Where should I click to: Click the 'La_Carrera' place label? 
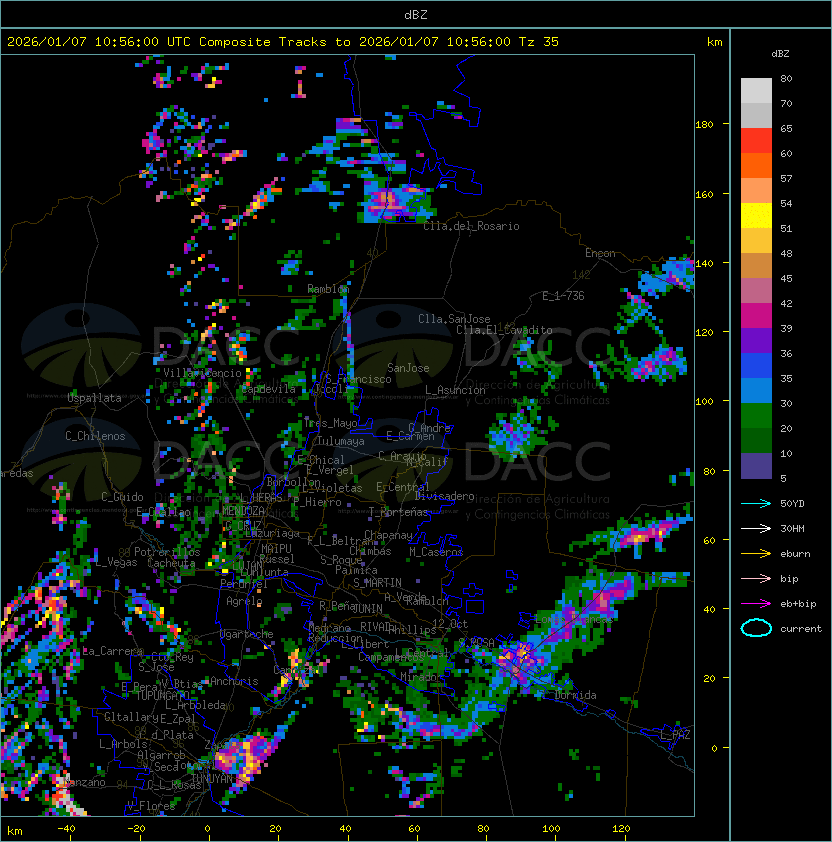tap(113, 651)
